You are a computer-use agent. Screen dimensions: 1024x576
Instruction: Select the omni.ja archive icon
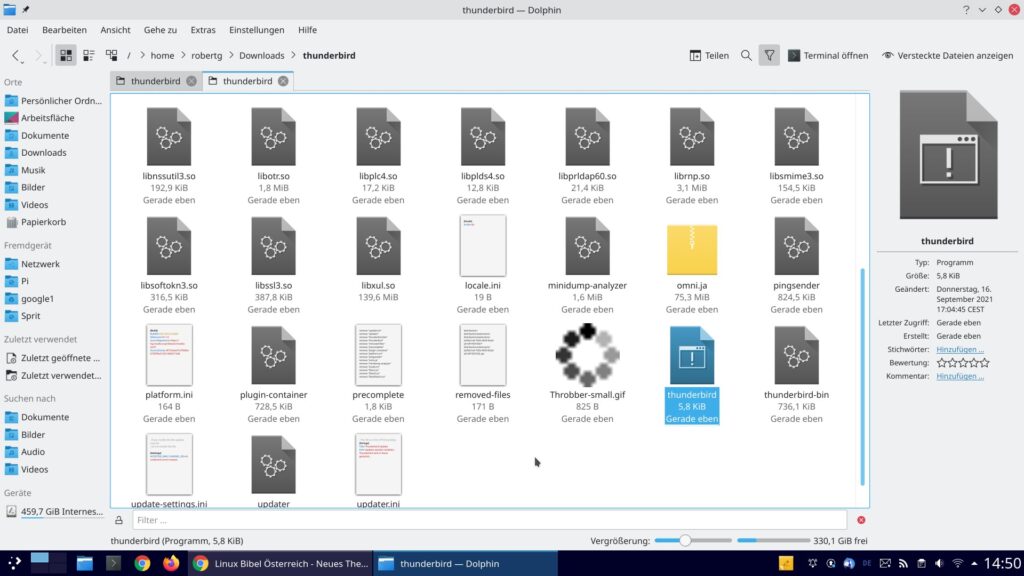tap(692, 249)
